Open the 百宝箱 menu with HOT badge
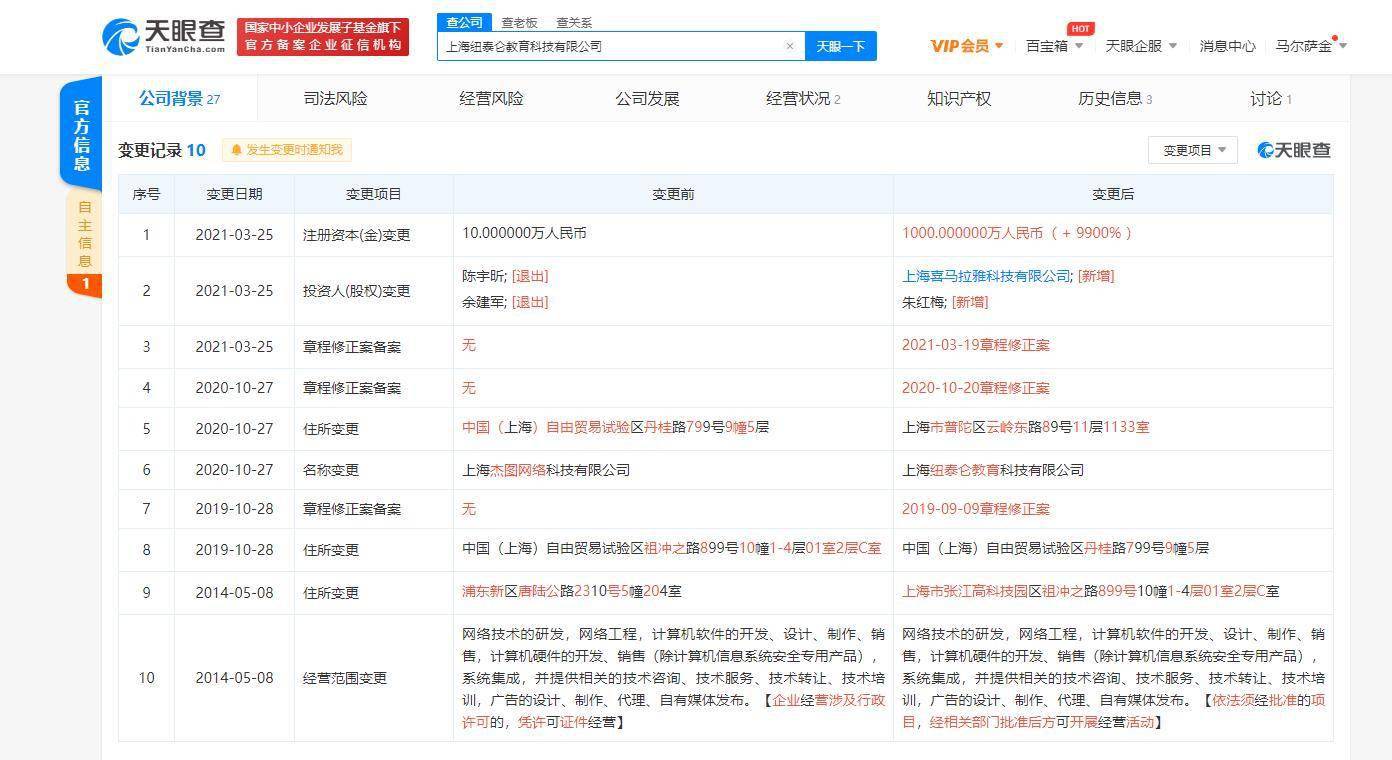The image size is (1392, 760). pyautogui.click(x=1054, y=46)
